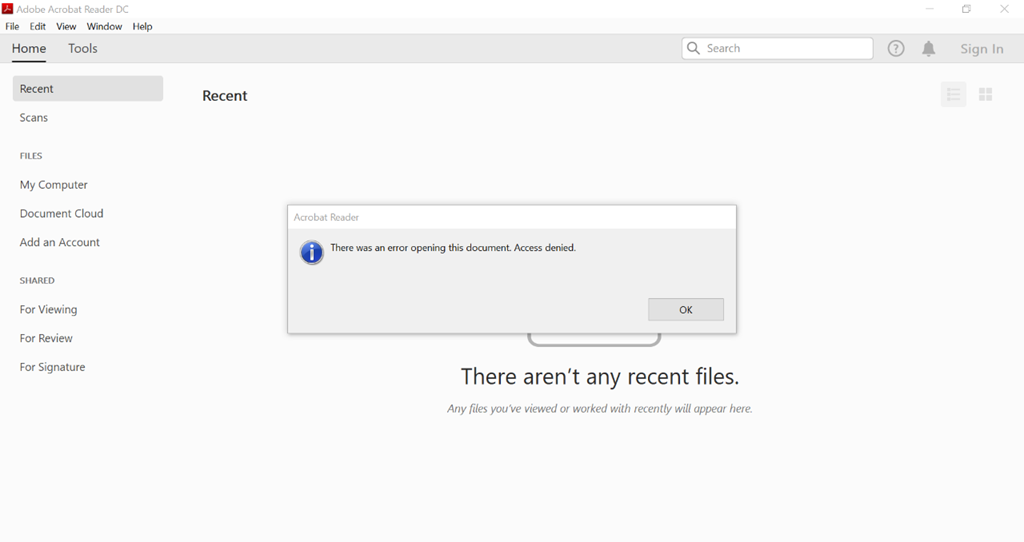Click the search magnifier icon
Viewport: 1024px width, 542px height.
coord(693,48)
